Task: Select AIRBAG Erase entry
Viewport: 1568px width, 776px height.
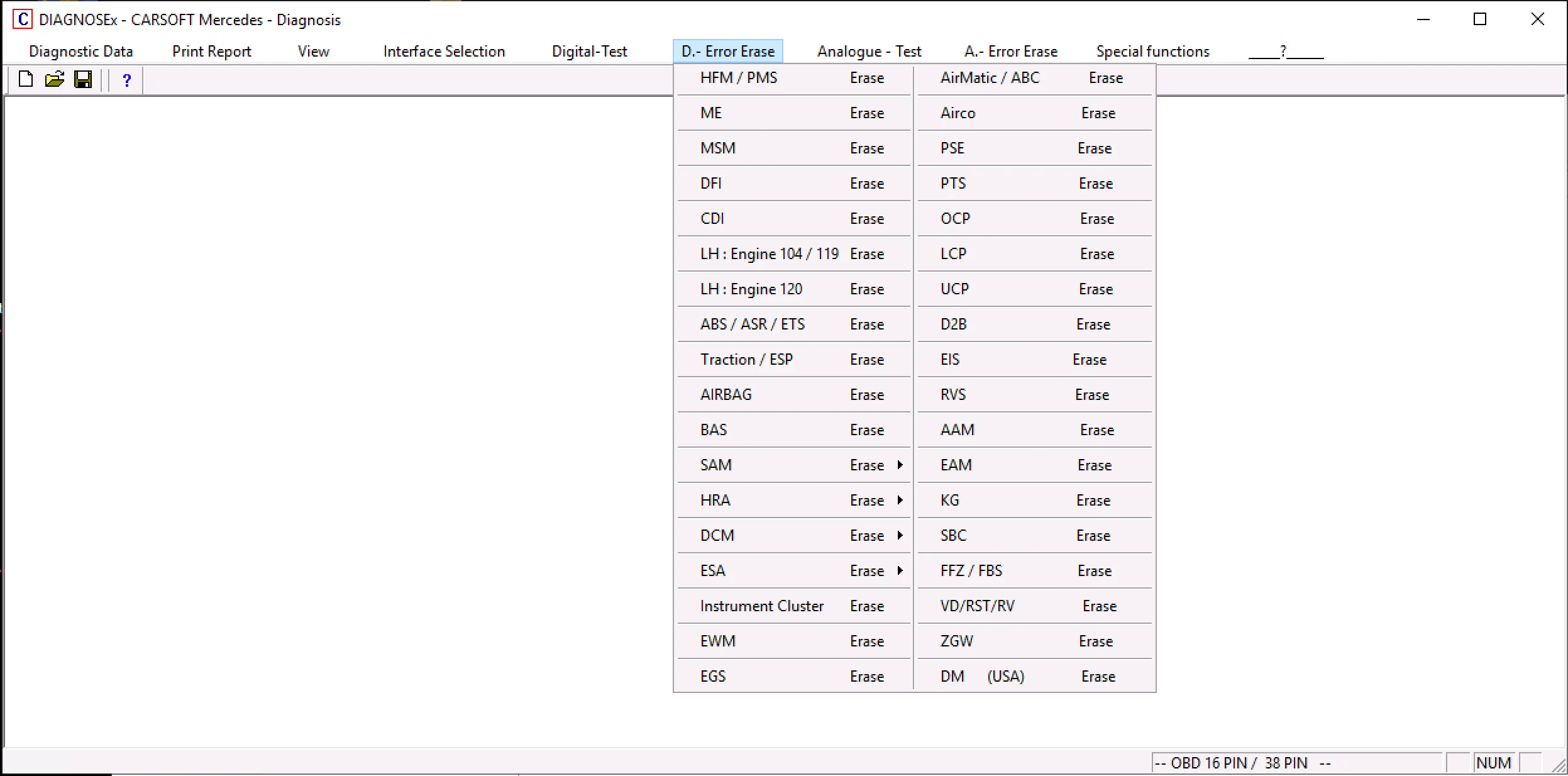Action: (792, 395)
